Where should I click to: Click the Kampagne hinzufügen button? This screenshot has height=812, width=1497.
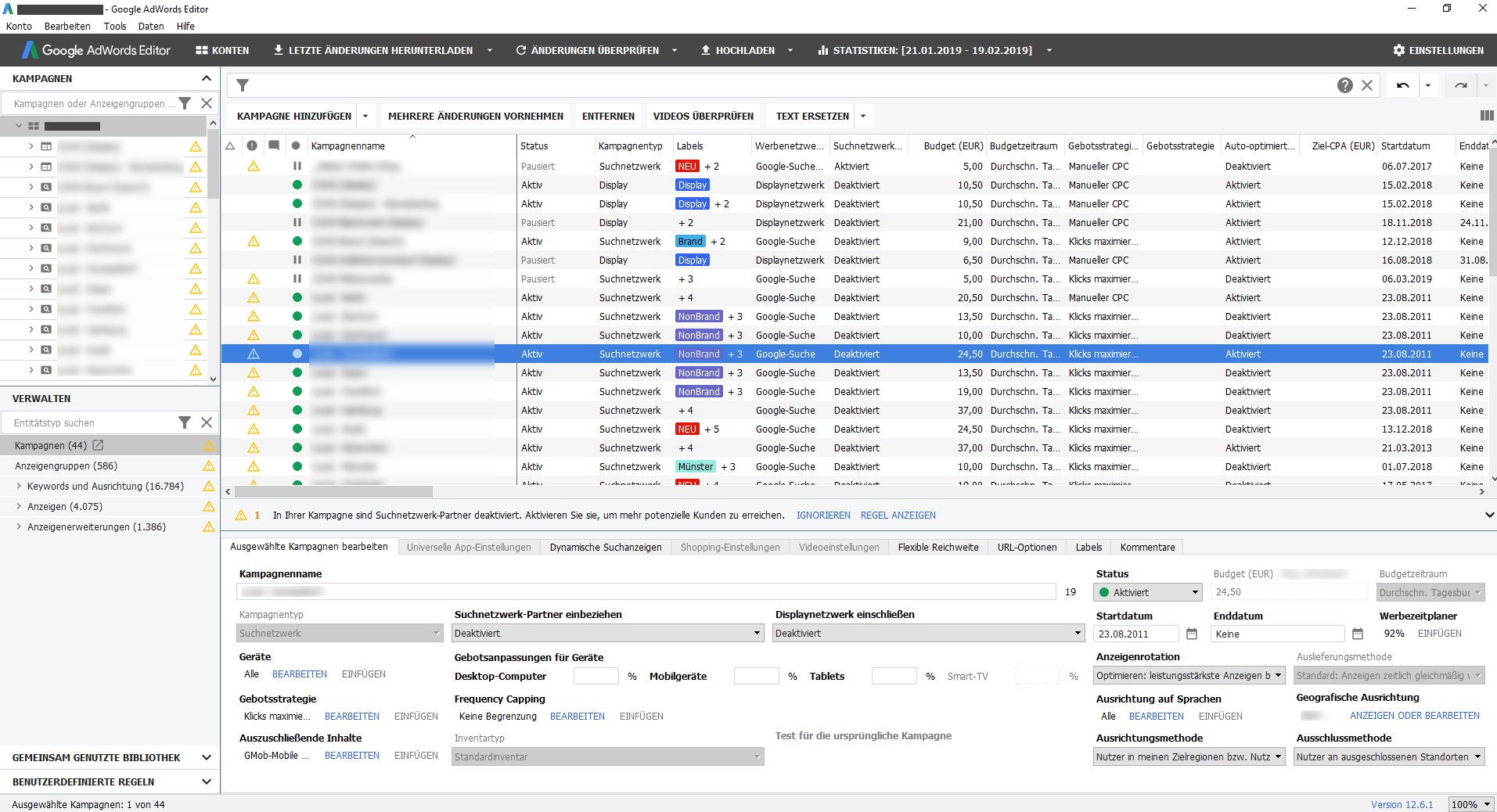coord(293,116)
